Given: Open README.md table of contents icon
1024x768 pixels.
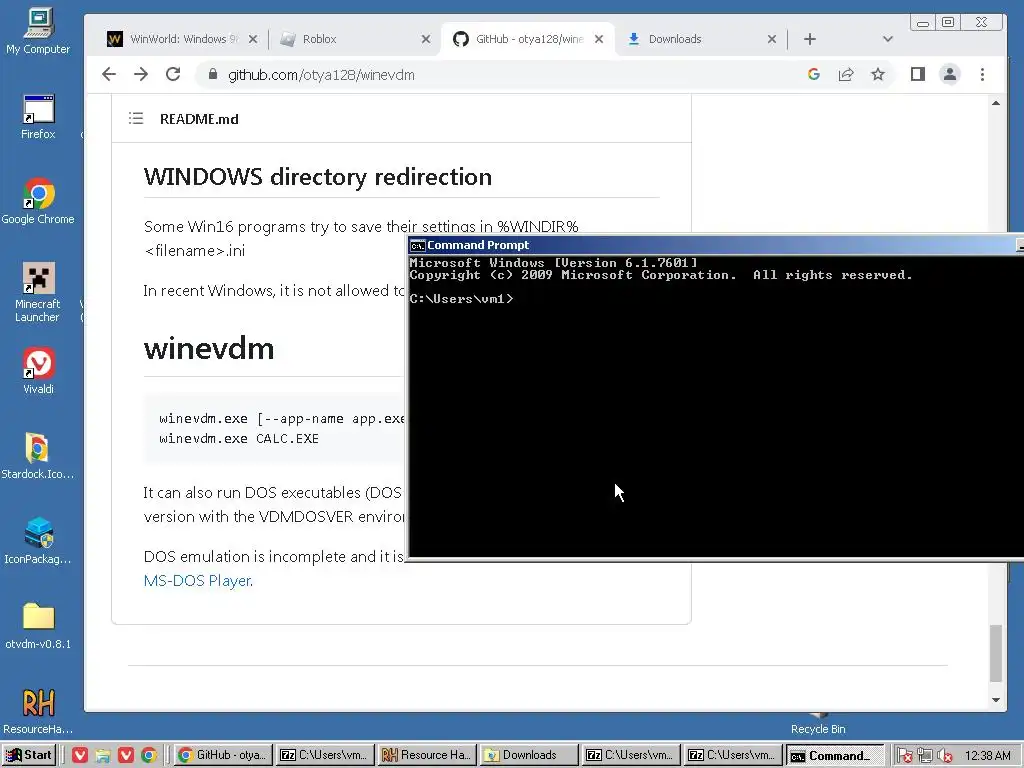Looking at the screenshot, I should (136, 118).
